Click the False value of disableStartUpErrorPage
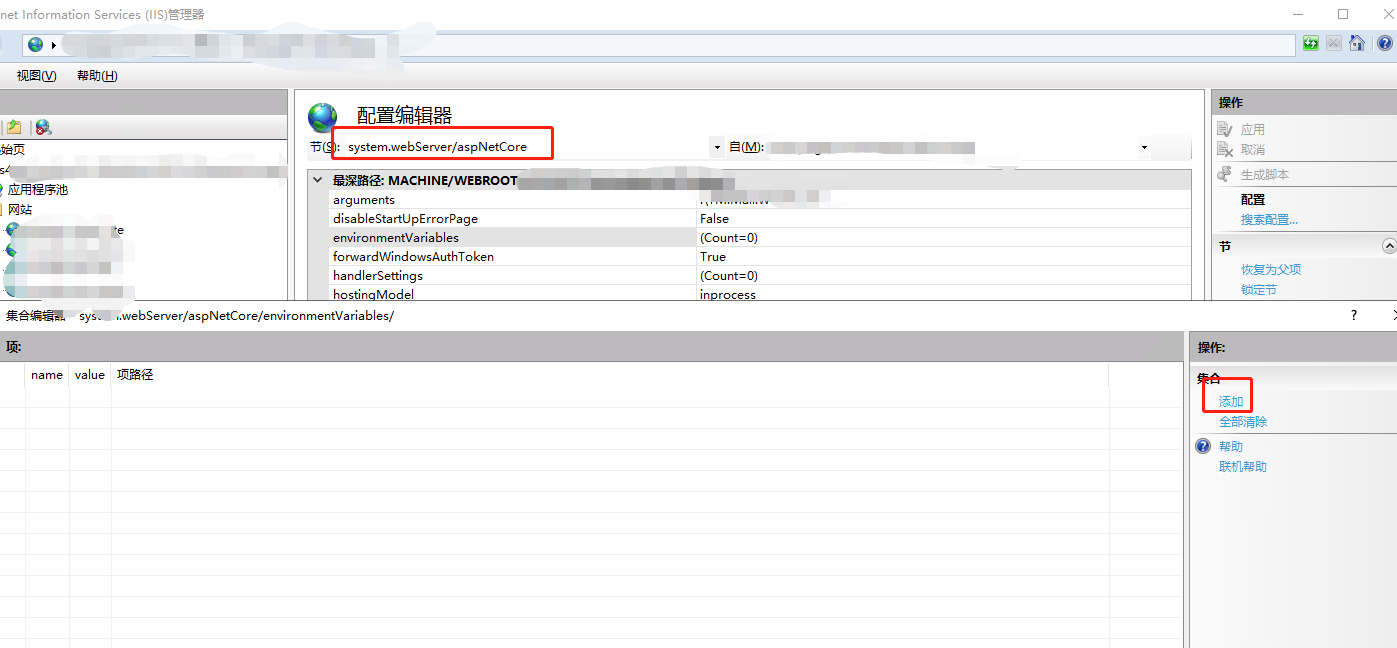The height and width of the screenshot is (648, 1397). coord(714,219)
